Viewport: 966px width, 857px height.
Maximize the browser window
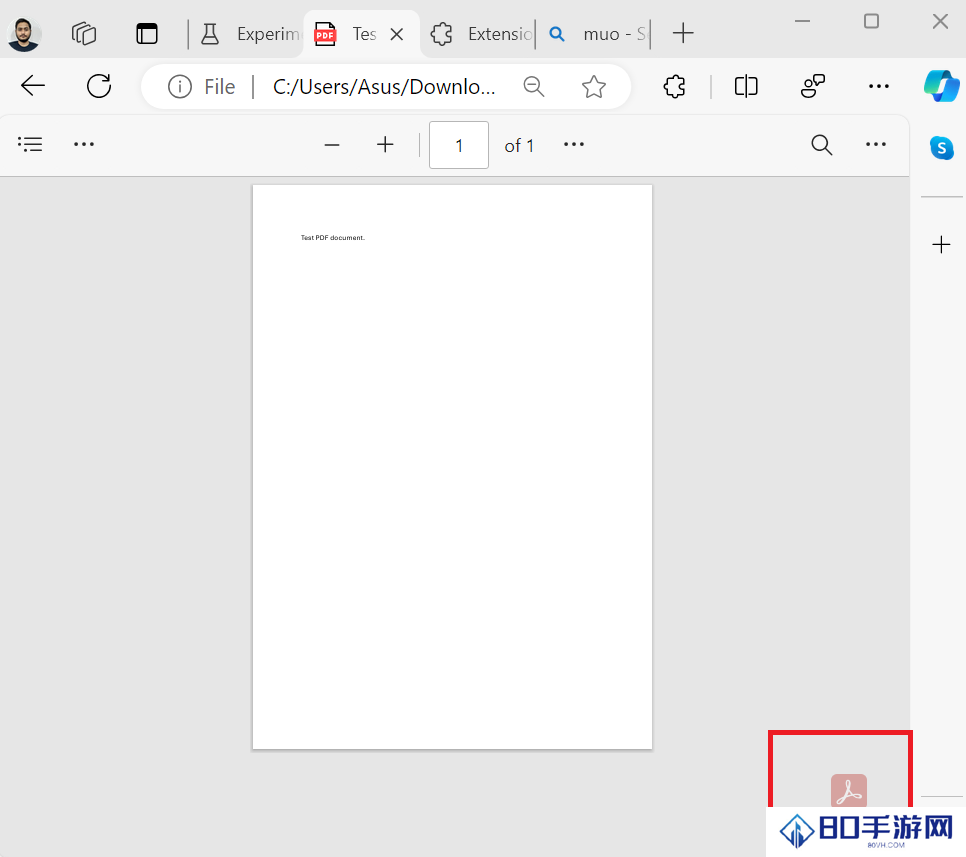871,22
